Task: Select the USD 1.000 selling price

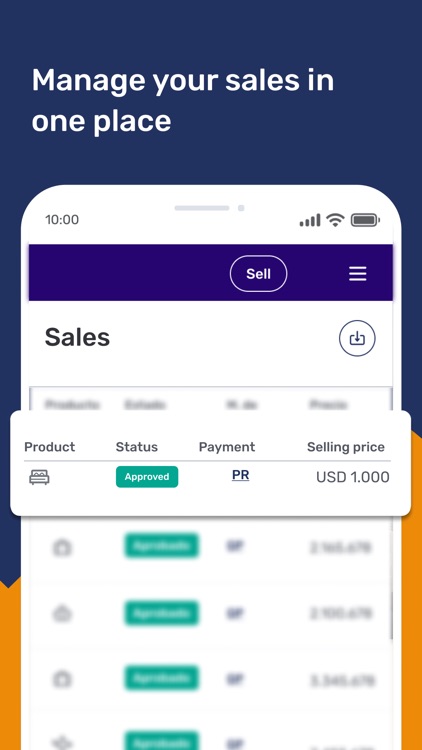Action: coord(353,477)
